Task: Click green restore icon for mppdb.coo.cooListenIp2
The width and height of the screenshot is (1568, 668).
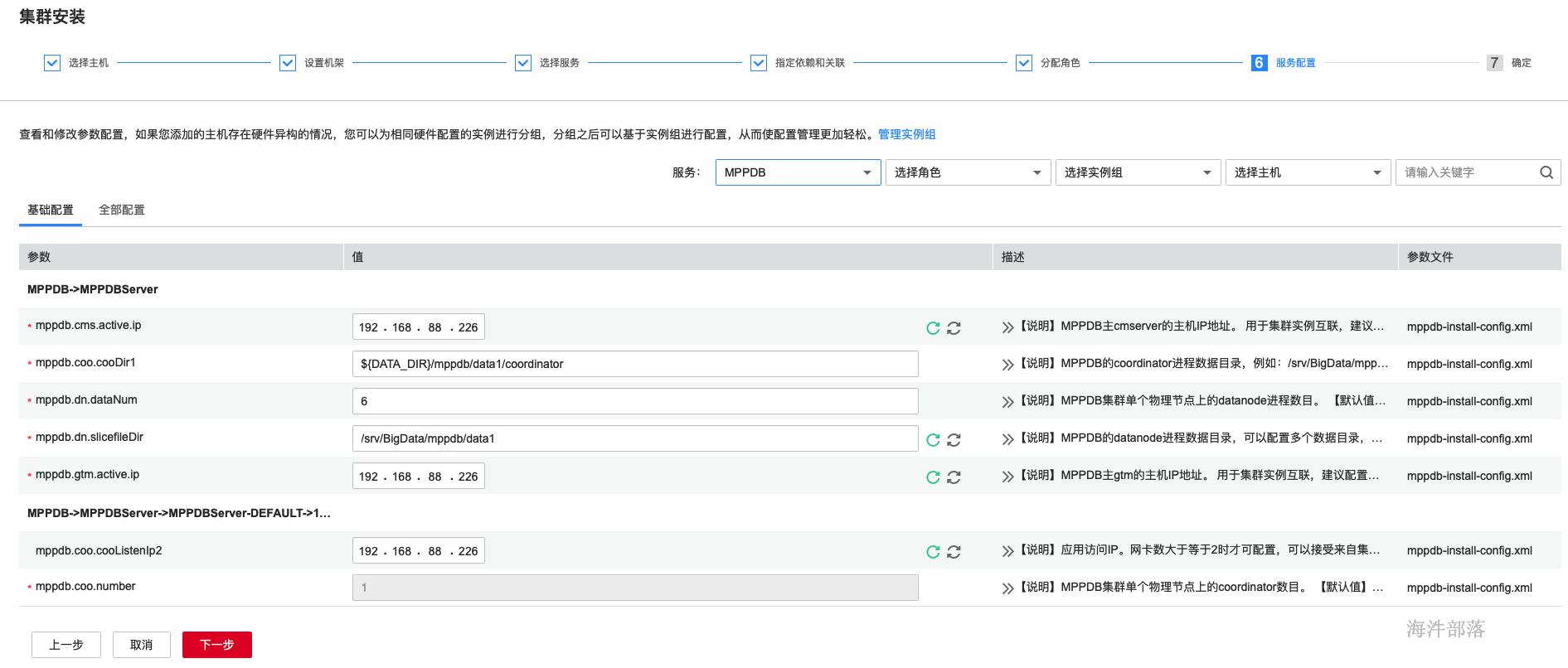Action: coord(933,552)
